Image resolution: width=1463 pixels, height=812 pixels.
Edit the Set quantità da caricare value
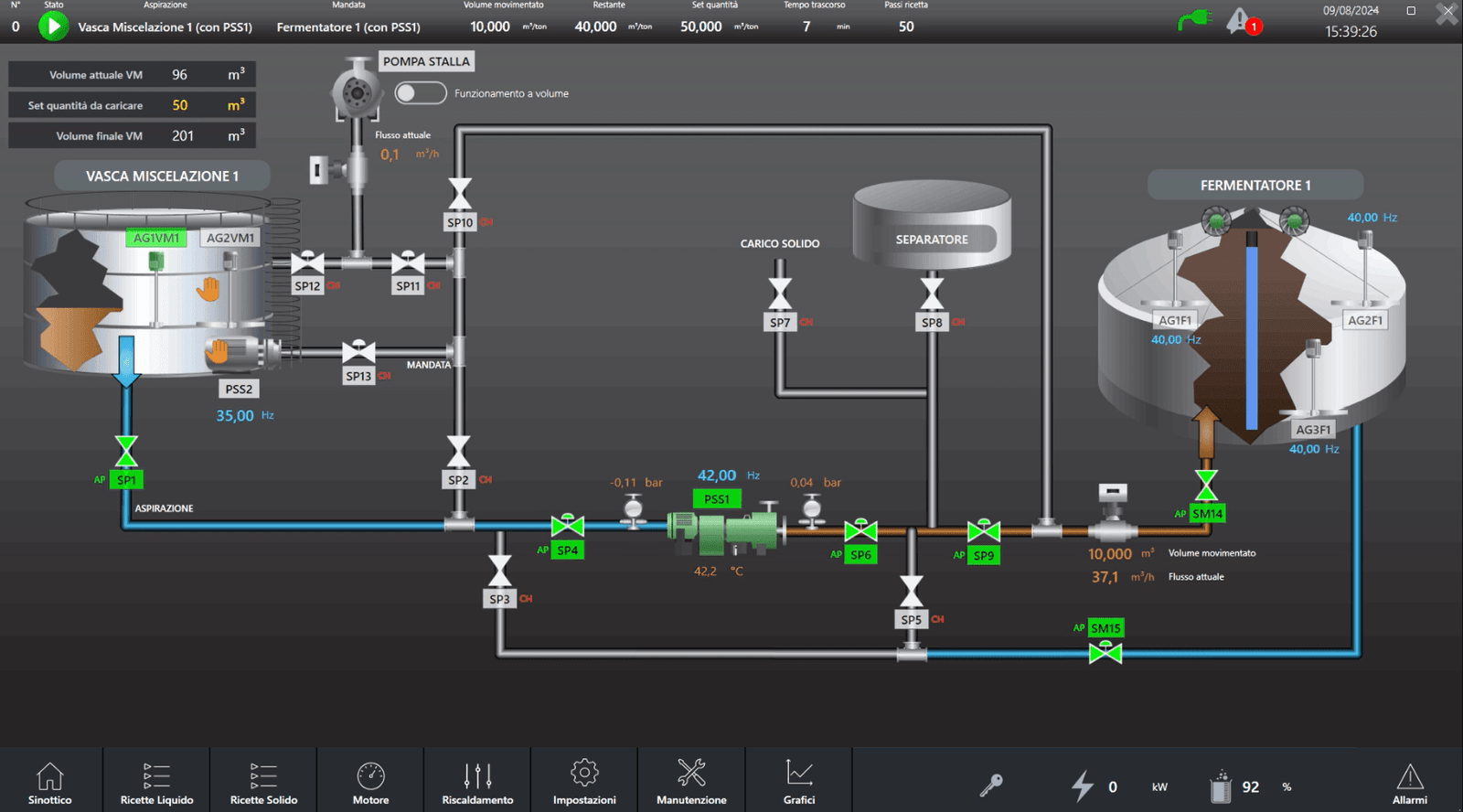180,105
